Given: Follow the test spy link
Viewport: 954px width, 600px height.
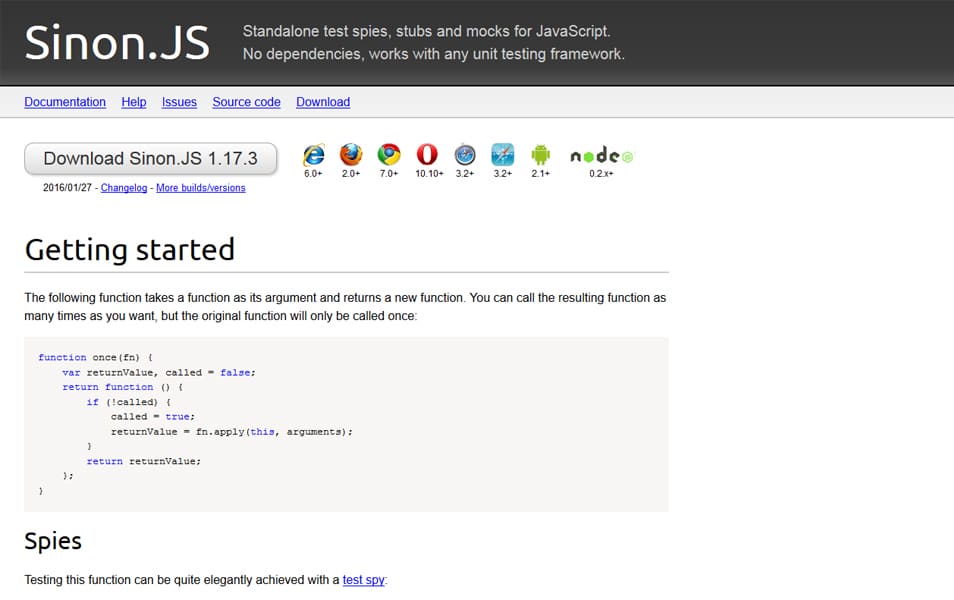Looking at the screenshot, I should (x=363, y=580).
